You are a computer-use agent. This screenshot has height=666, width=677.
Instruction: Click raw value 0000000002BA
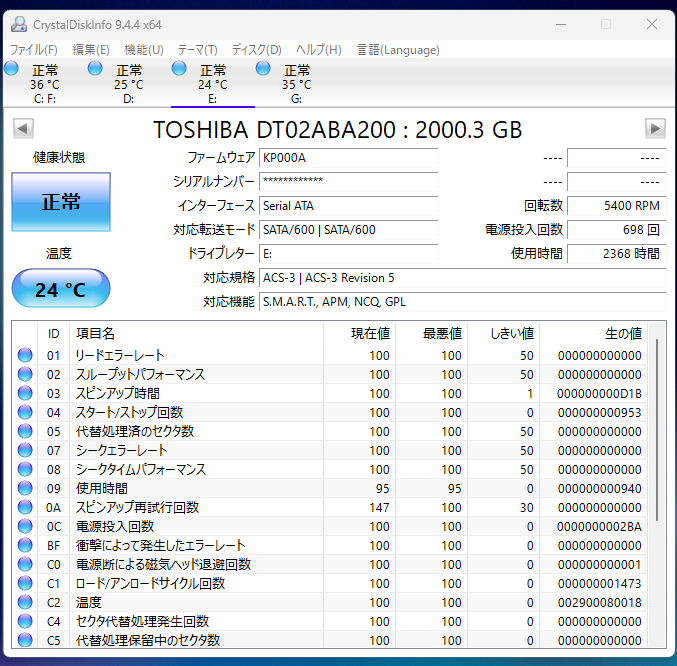599,527
